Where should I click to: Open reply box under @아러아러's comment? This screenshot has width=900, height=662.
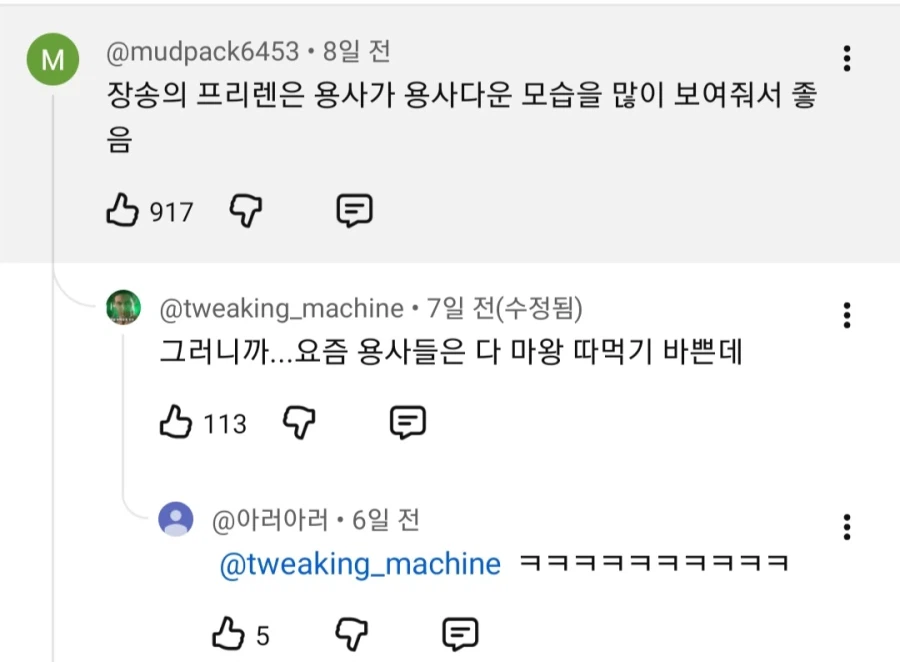460,633
